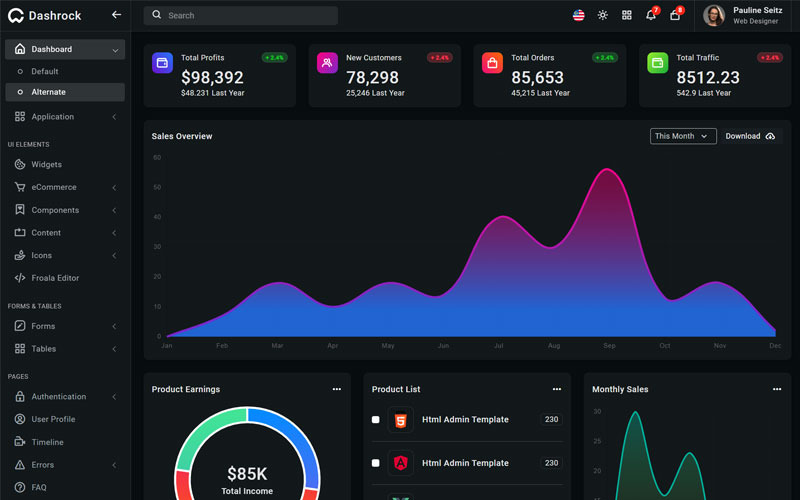
Task: Click the Timeline video icon
Action: 20,442
